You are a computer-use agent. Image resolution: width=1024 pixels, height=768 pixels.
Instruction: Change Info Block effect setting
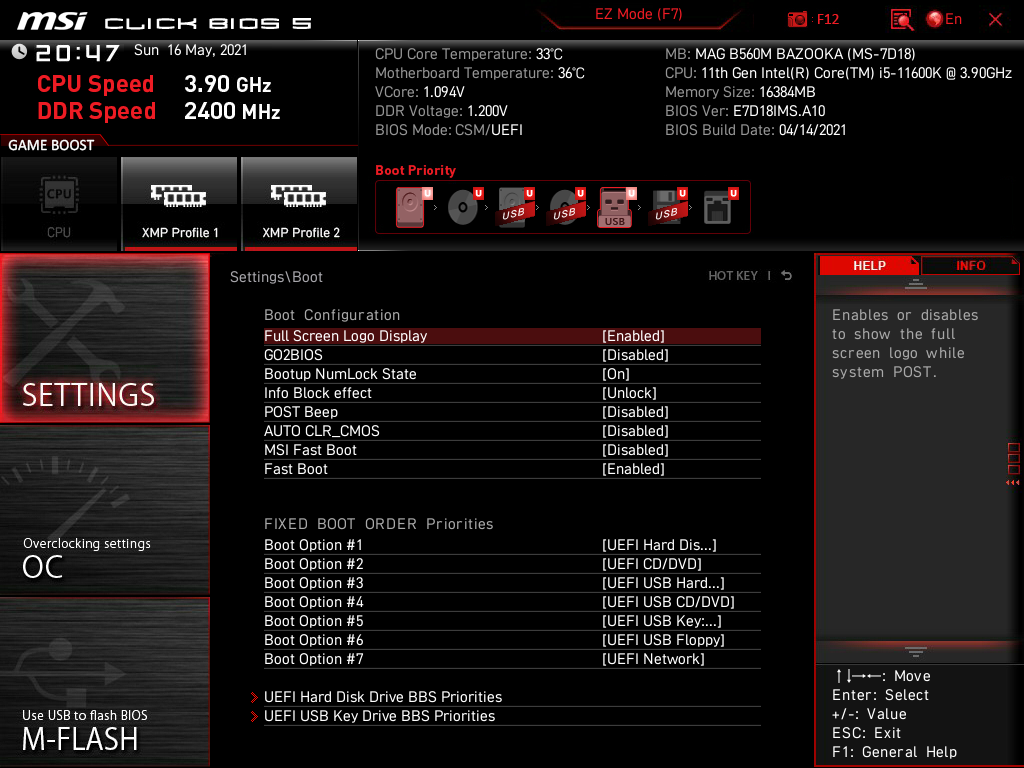point(512,392)
